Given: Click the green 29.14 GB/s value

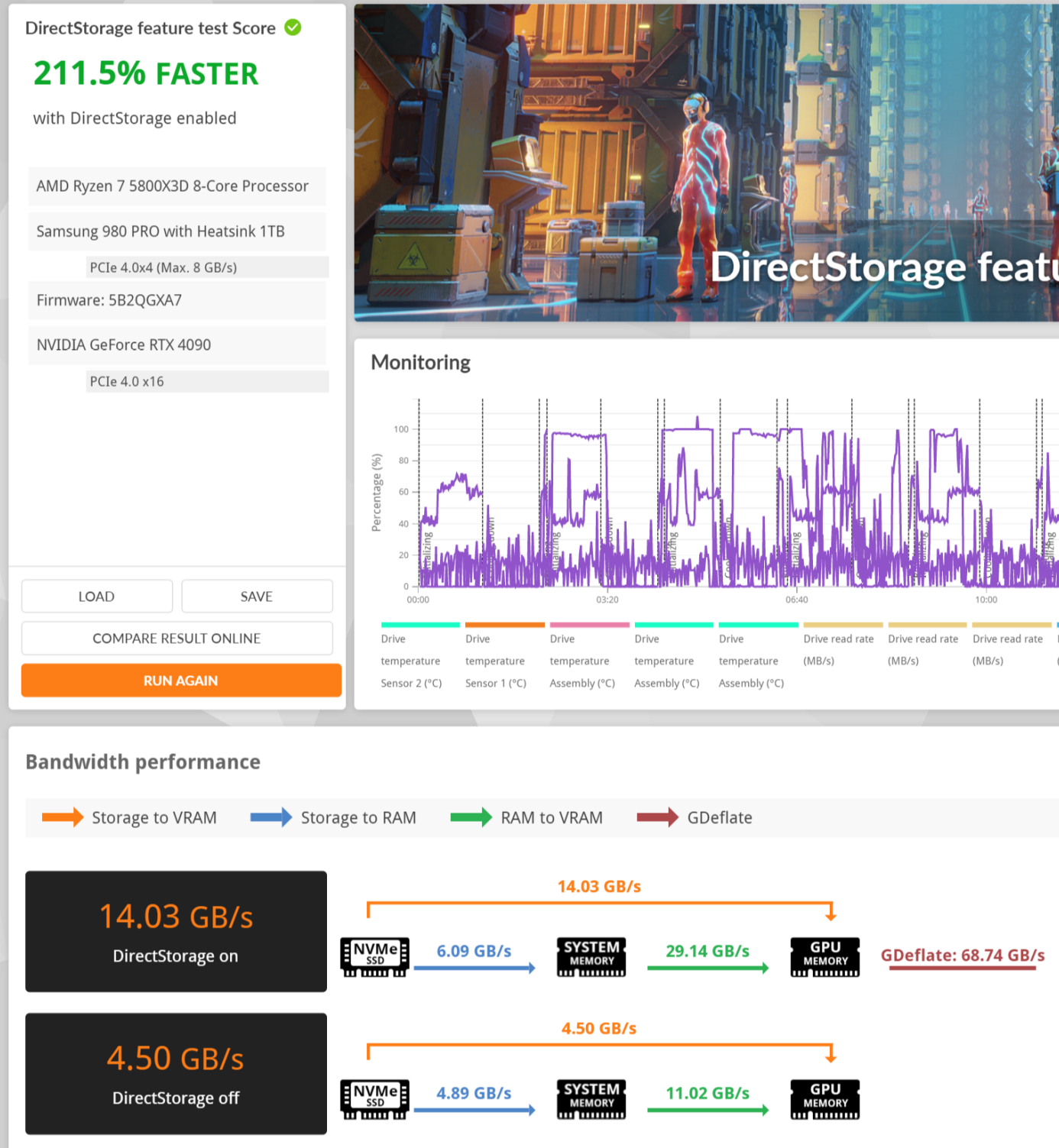Looking at the screenshot, I should tap(708, 951).
